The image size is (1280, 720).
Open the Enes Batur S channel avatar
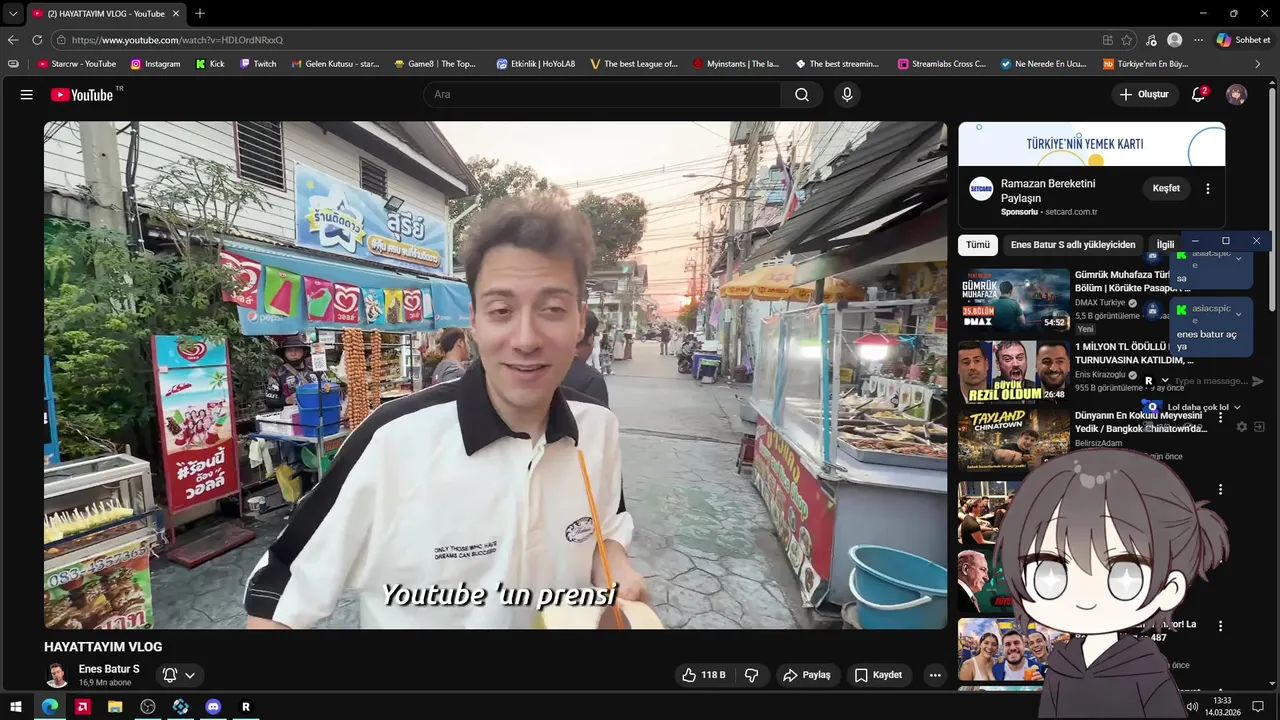click(57, 675)
